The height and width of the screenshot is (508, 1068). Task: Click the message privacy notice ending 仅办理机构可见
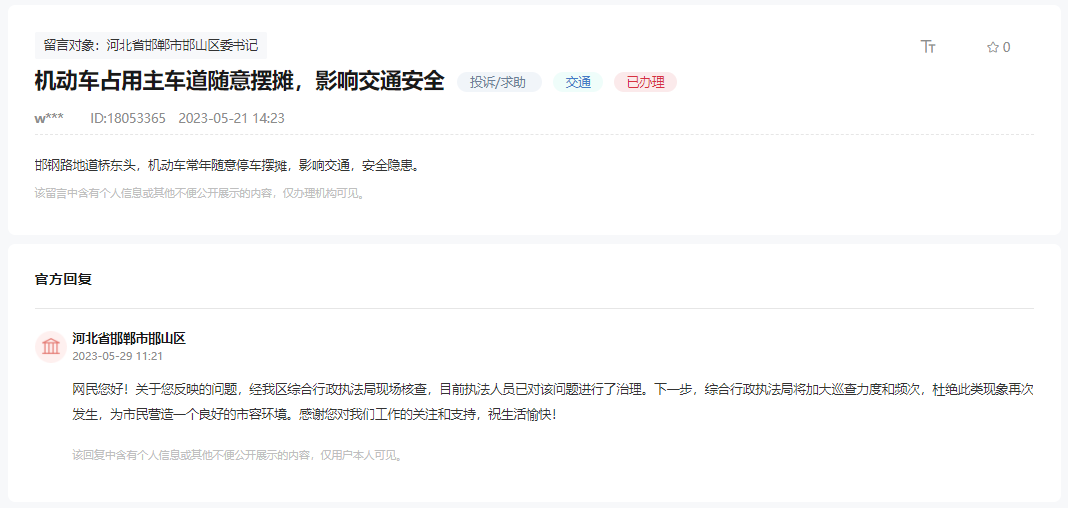[x=201, y=193]
